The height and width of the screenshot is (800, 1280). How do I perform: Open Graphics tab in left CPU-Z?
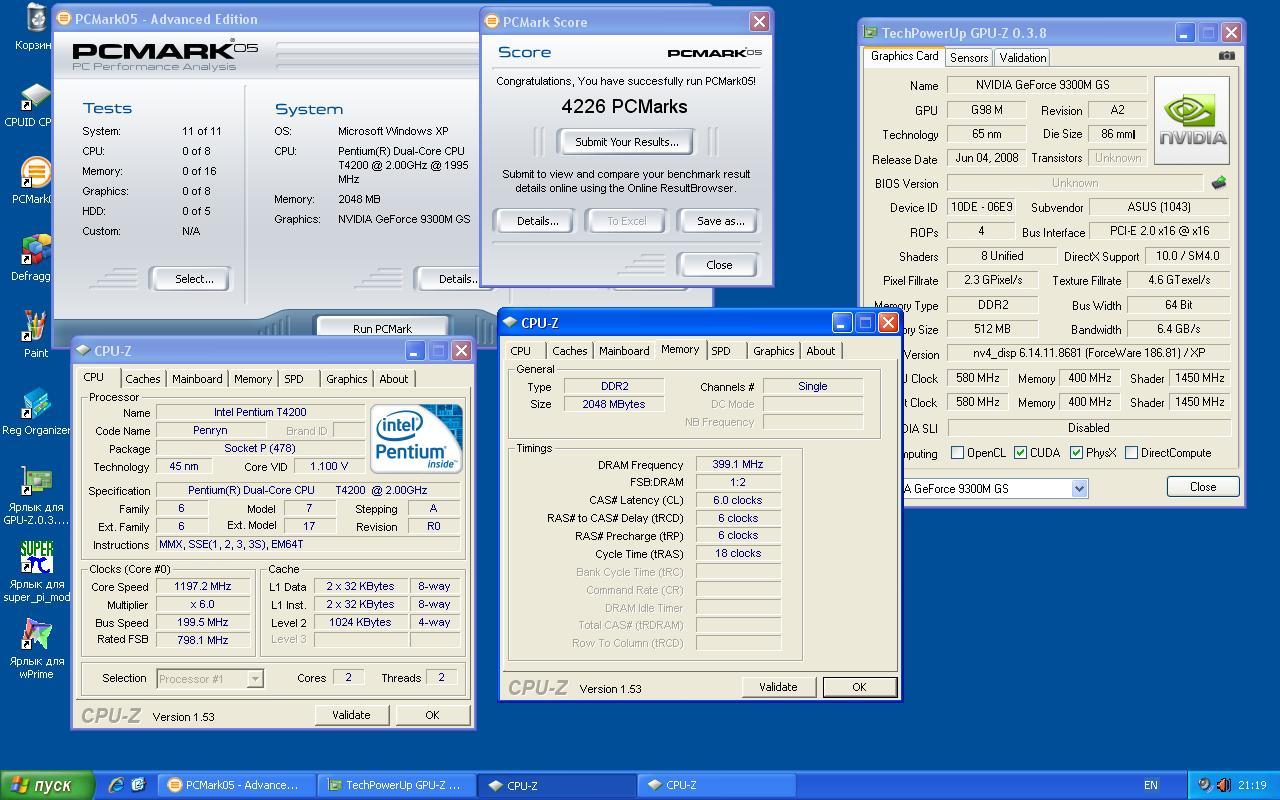pos(346,379)
